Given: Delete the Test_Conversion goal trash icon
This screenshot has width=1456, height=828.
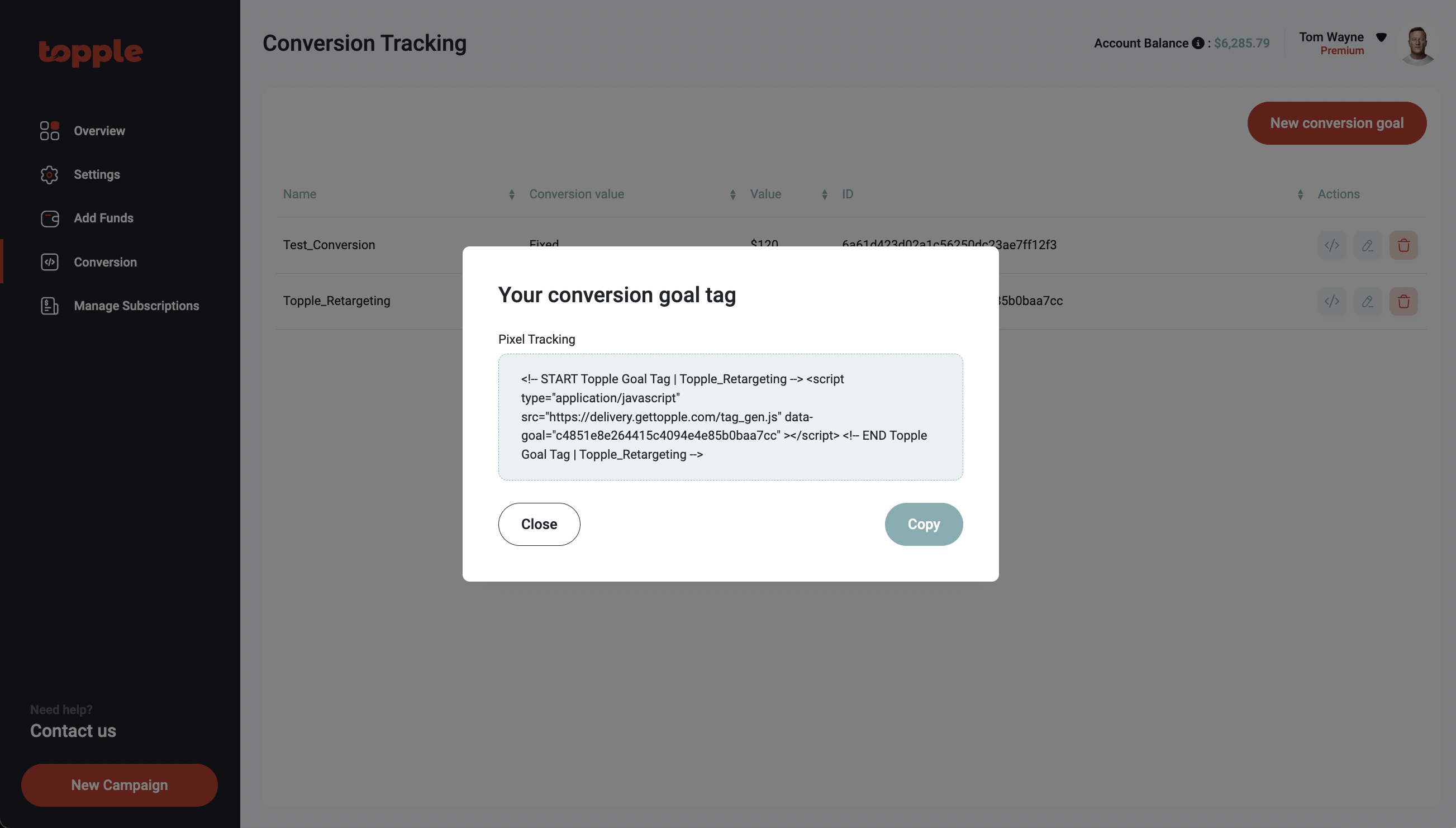Looking at the screenshot, I should click(x=1403, y=245).
